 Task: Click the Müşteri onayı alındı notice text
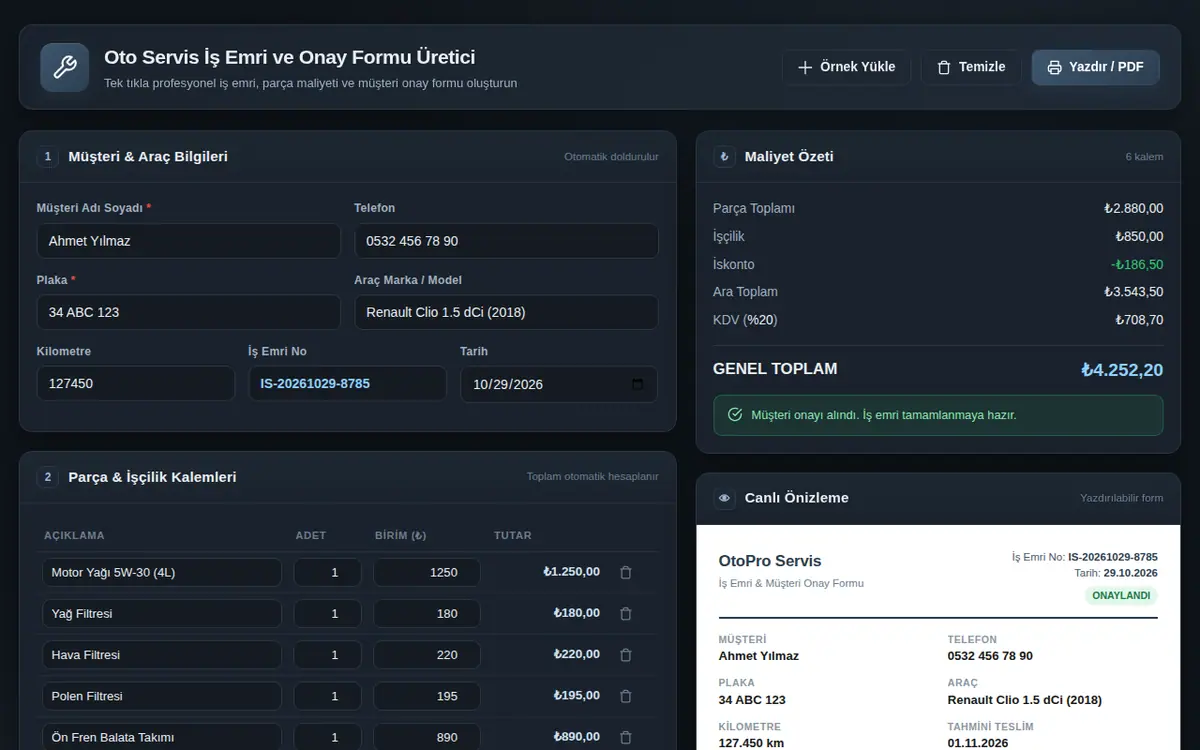[x=884, y=415]
